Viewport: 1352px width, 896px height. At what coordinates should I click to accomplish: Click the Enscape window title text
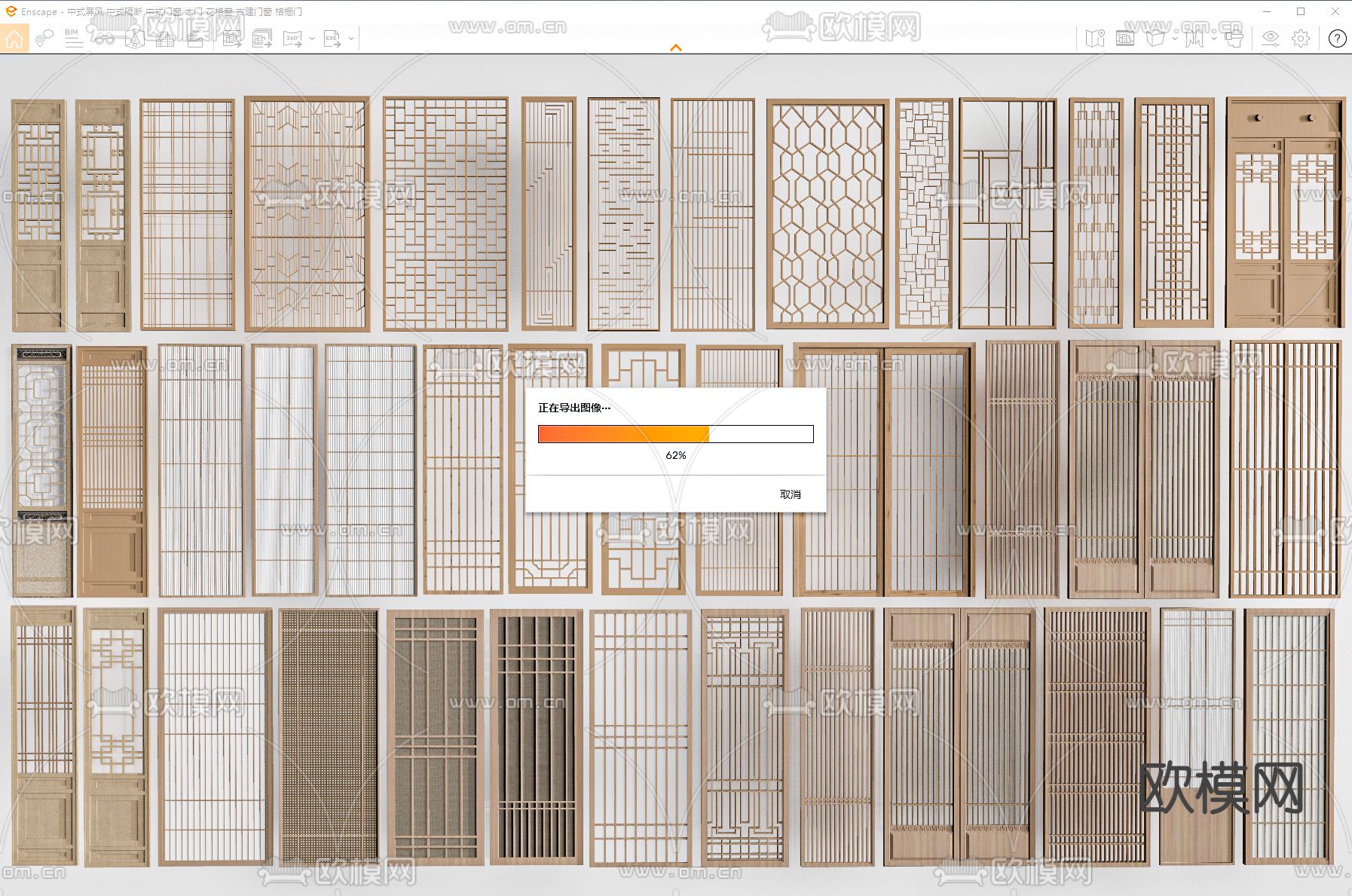[x=161, y=12]
